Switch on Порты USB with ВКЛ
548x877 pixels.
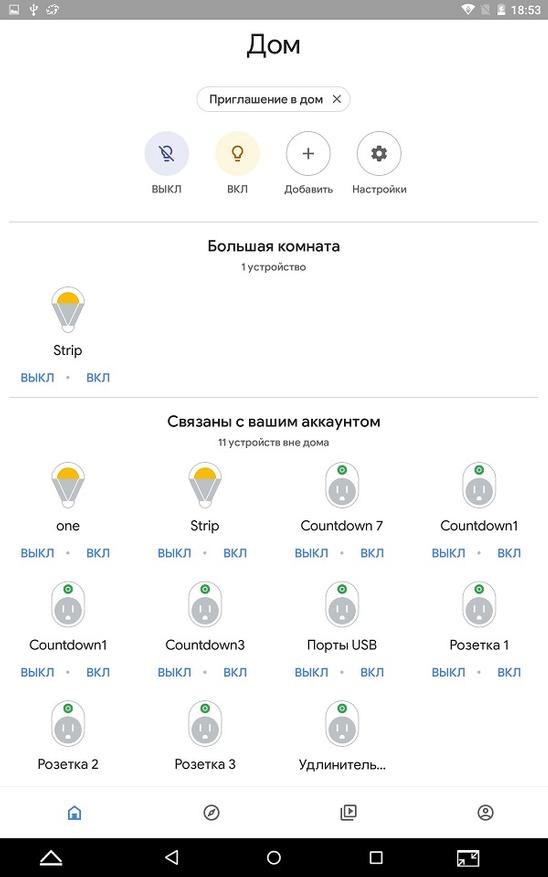pyautogui.click(x=372, y=672)
